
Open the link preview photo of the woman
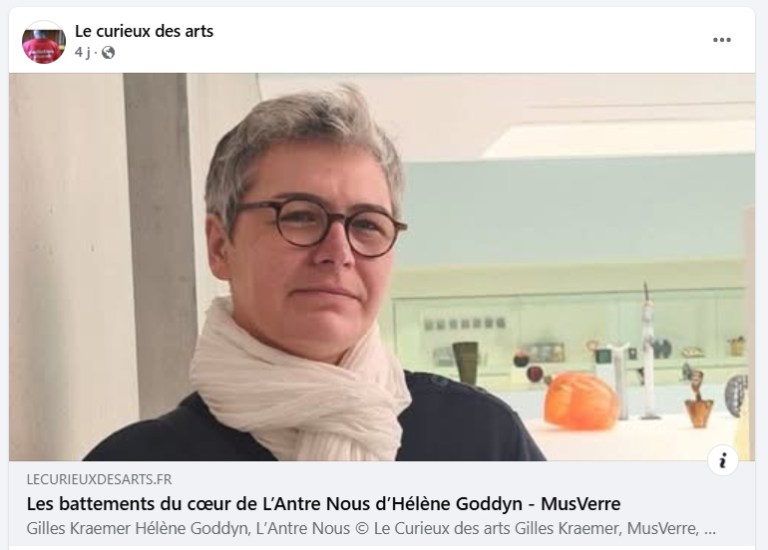tap(382, 267)
